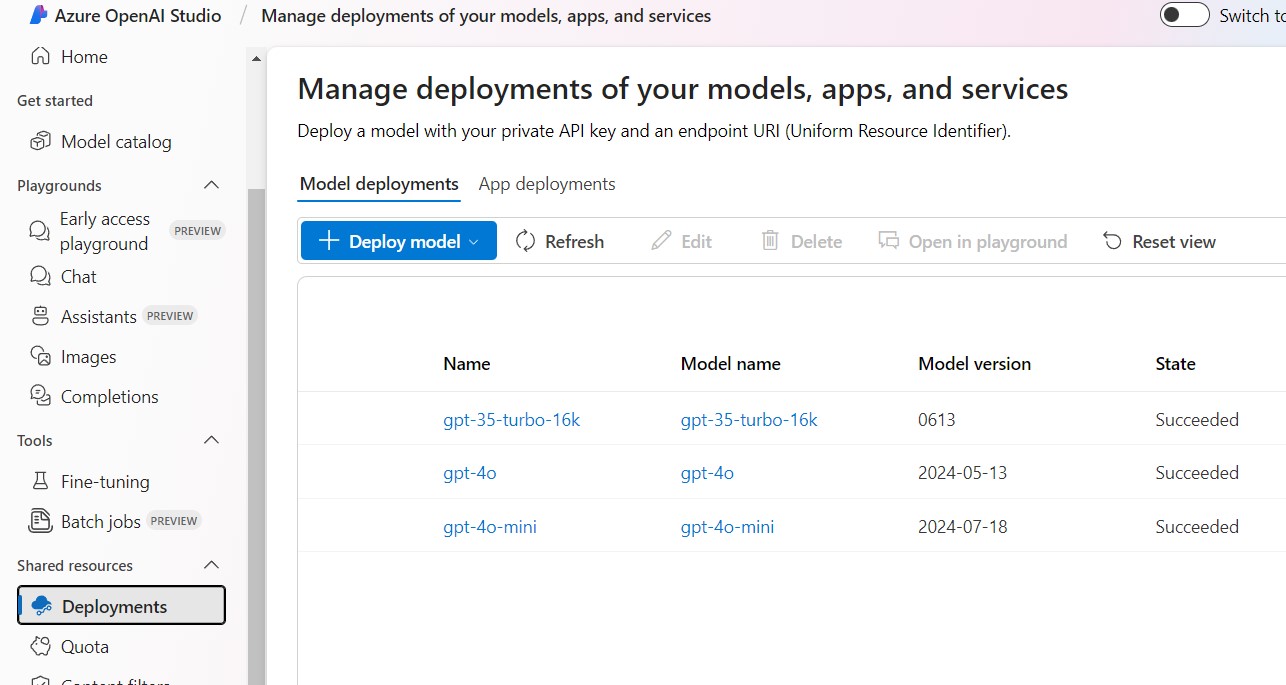This screenshot has width=1286, height=685.
Task: Collapse the Playgrounds section chevron
Action: pyautogui.click(x=211, y=185)
